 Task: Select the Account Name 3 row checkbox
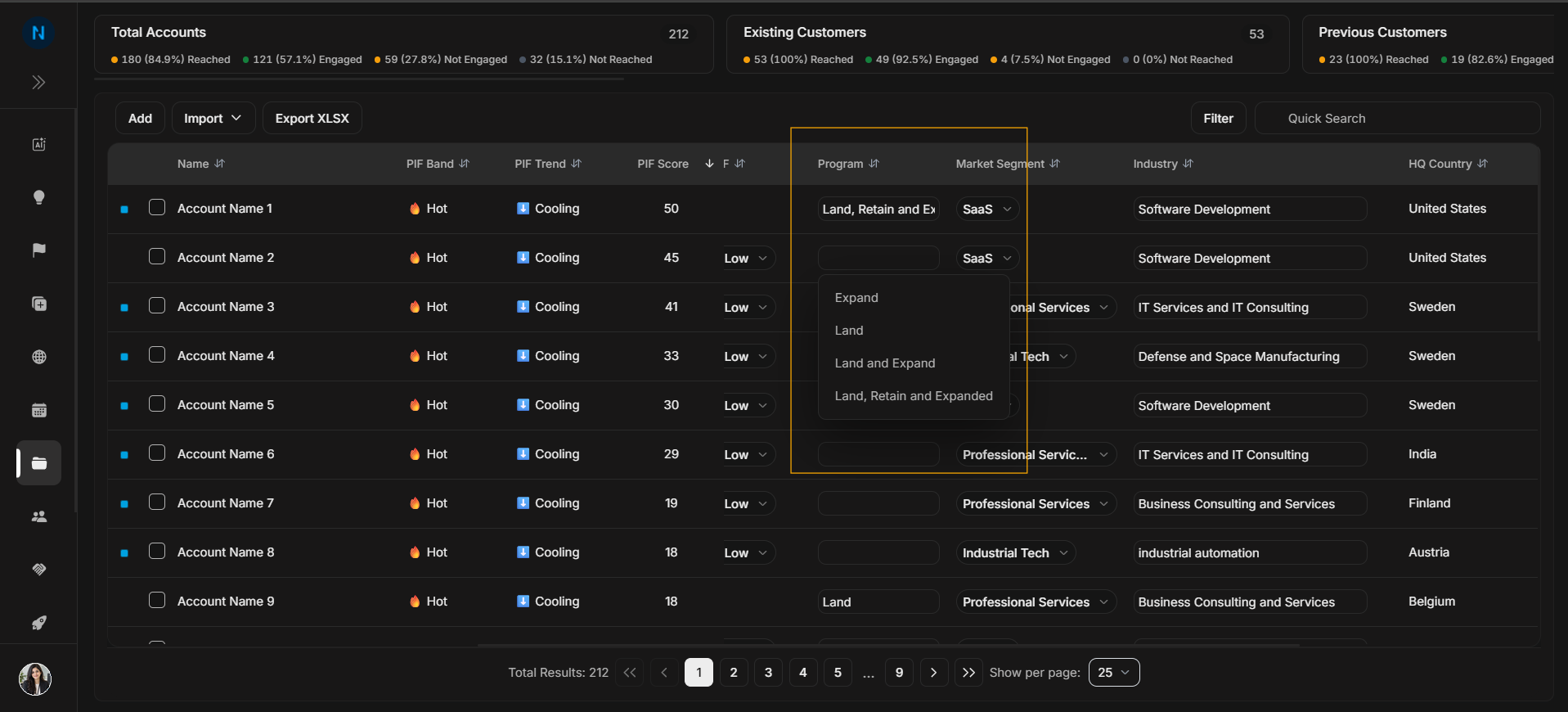[x=157, y=305]
